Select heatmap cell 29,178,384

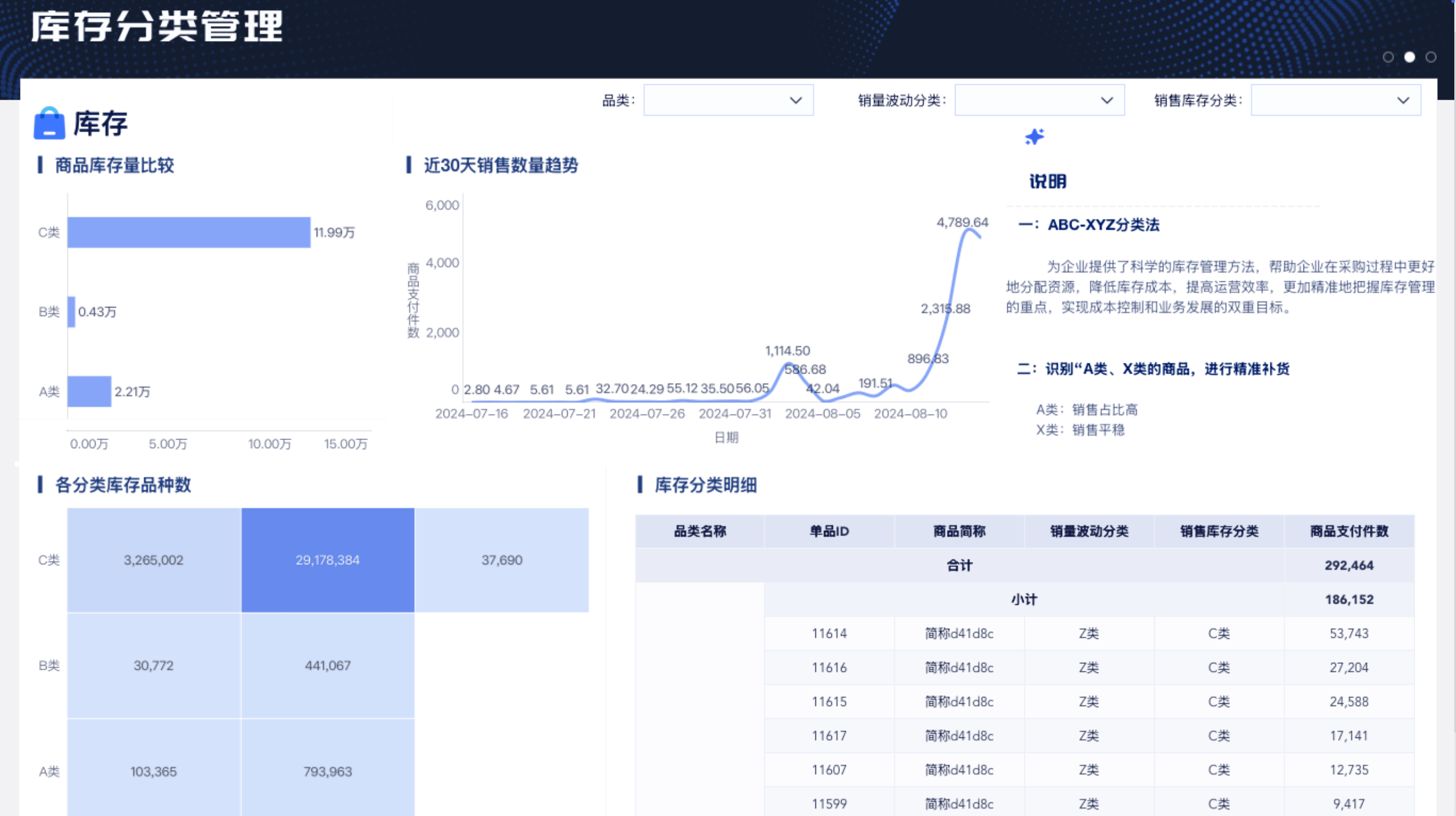pyautogui.click(x=327, y=560)
